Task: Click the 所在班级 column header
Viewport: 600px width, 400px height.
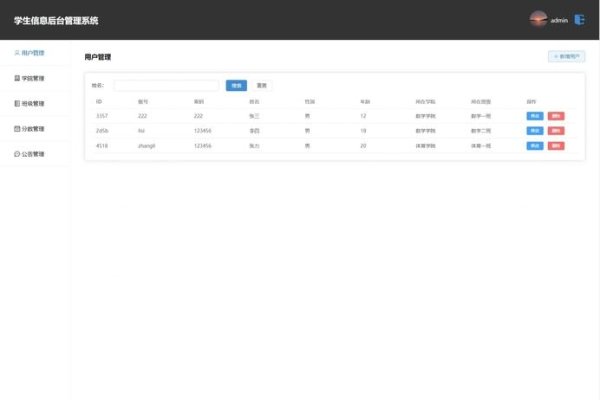Action: tap(481, 101)
